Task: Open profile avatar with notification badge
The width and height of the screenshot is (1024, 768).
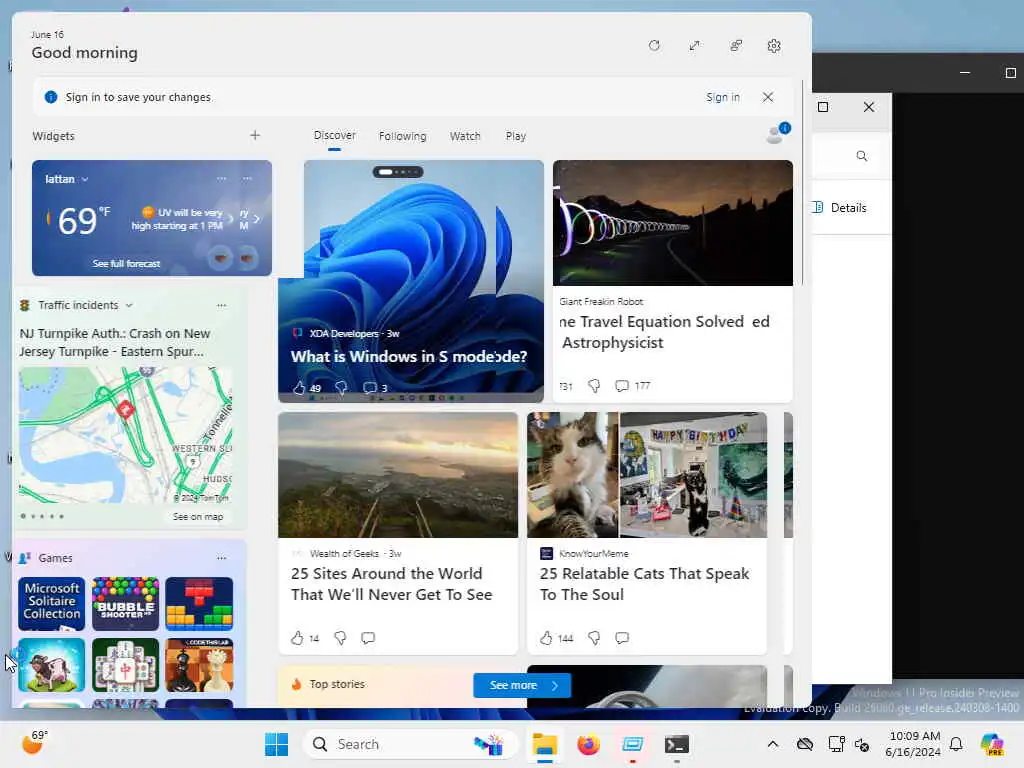Action: [x=777, y=133]
